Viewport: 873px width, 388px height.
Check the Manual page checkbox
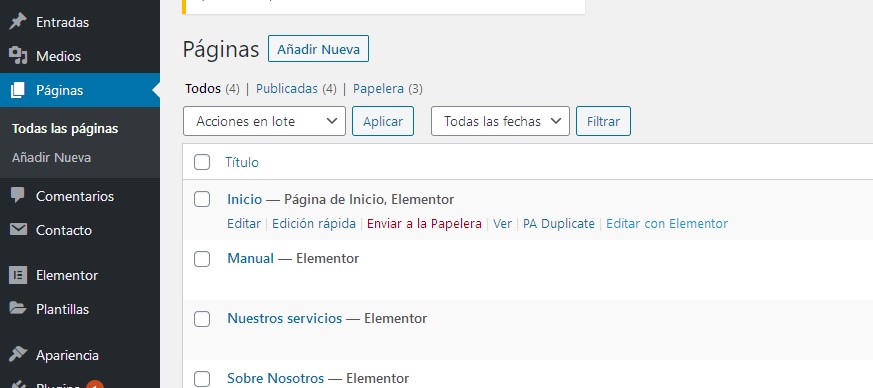[202, 258]
